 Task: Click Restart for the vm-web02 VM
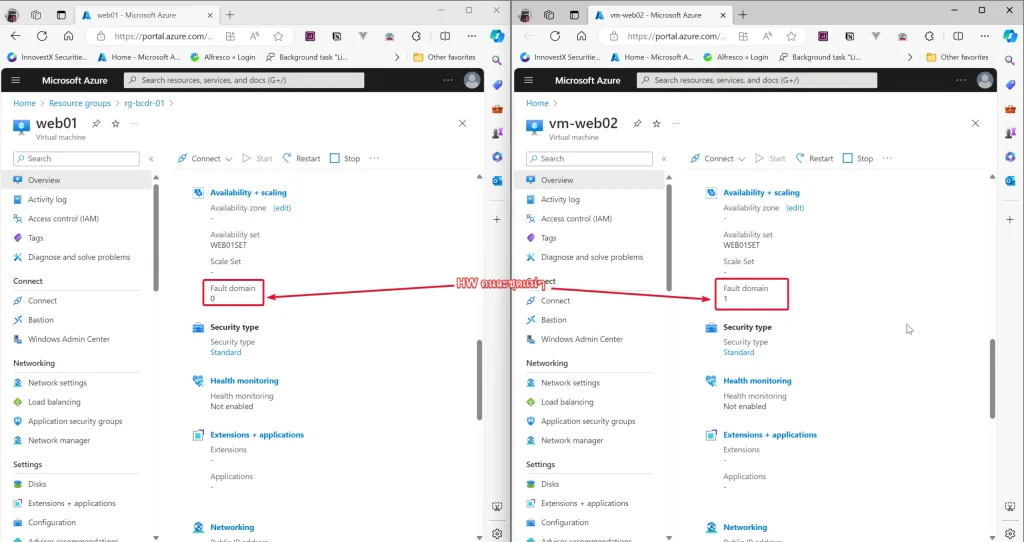pos(814,159)
